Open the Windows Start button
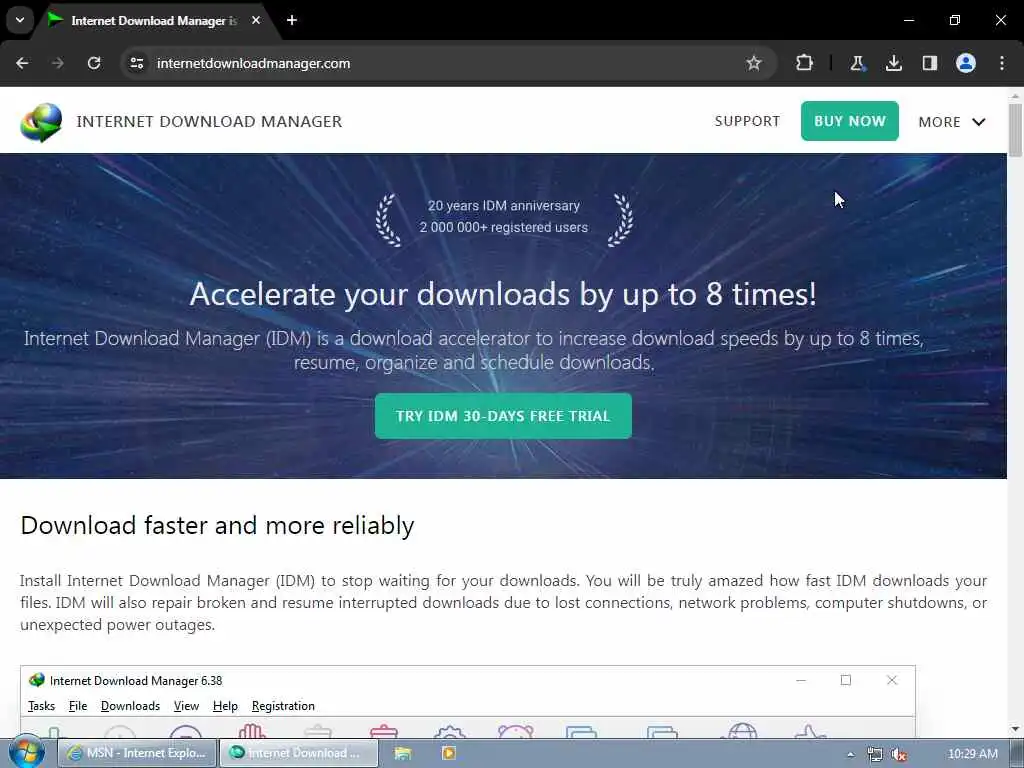This screenshot has height=768, width=1024. point(26,753)
